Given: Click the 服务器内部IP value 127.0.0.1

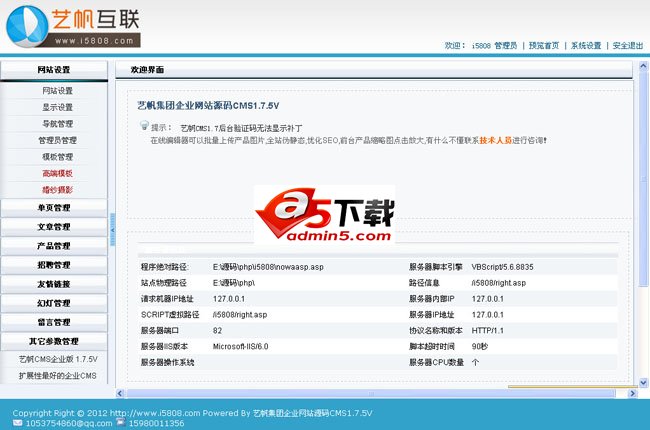Looking at the screenshot, I should [x=488, y=299].
